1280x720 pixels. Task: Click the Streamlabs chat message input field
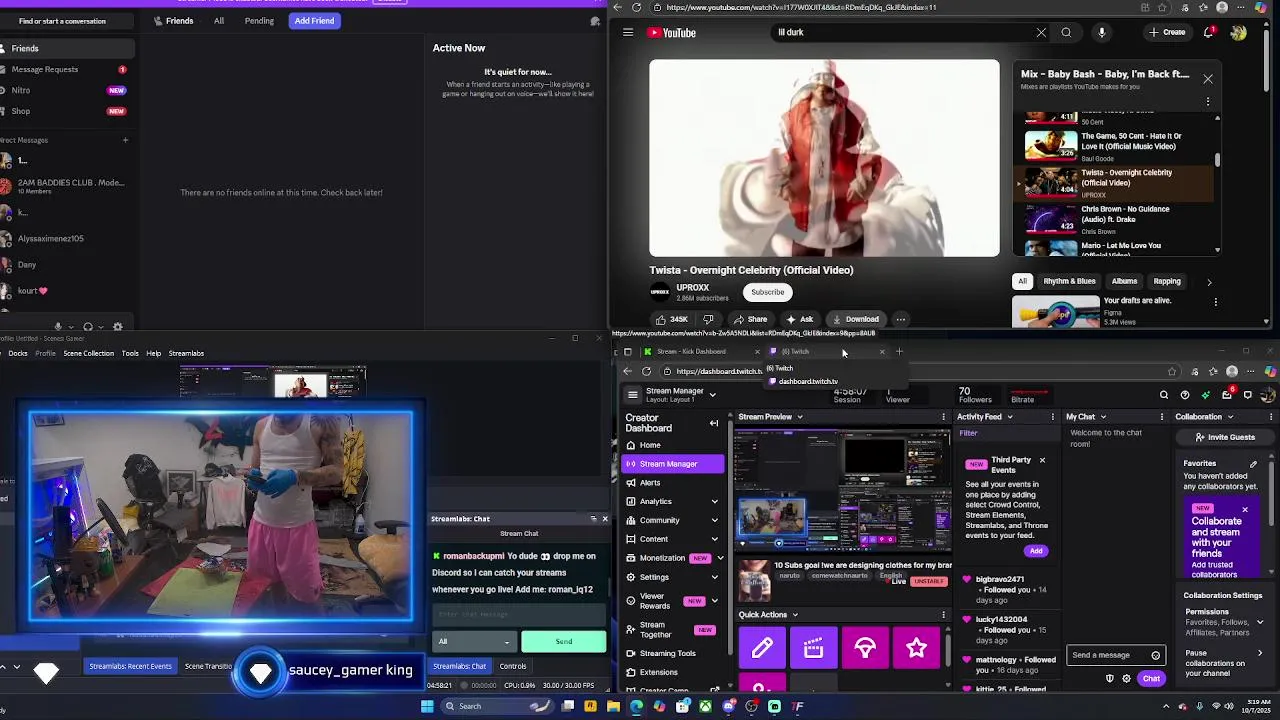(x=518, y=614)
